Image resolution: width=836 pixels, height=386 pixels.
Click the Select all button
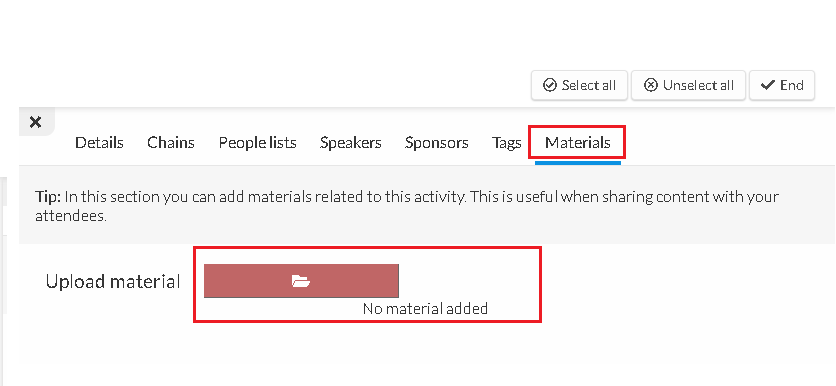pyautogui.click(x=579, y=85)
